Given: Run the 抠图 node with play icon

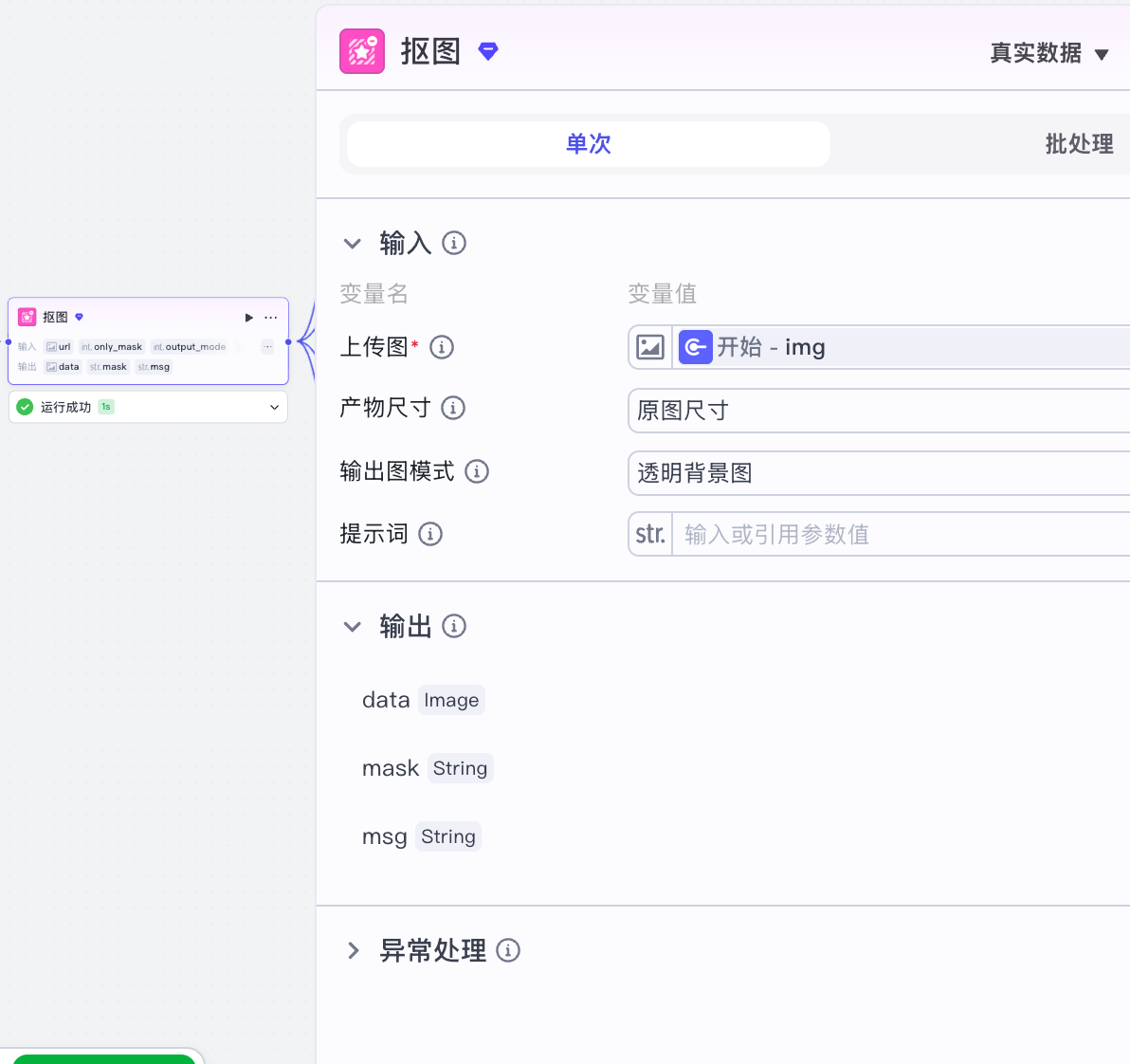Looking at the screenshot, I should tap(248, 318).
